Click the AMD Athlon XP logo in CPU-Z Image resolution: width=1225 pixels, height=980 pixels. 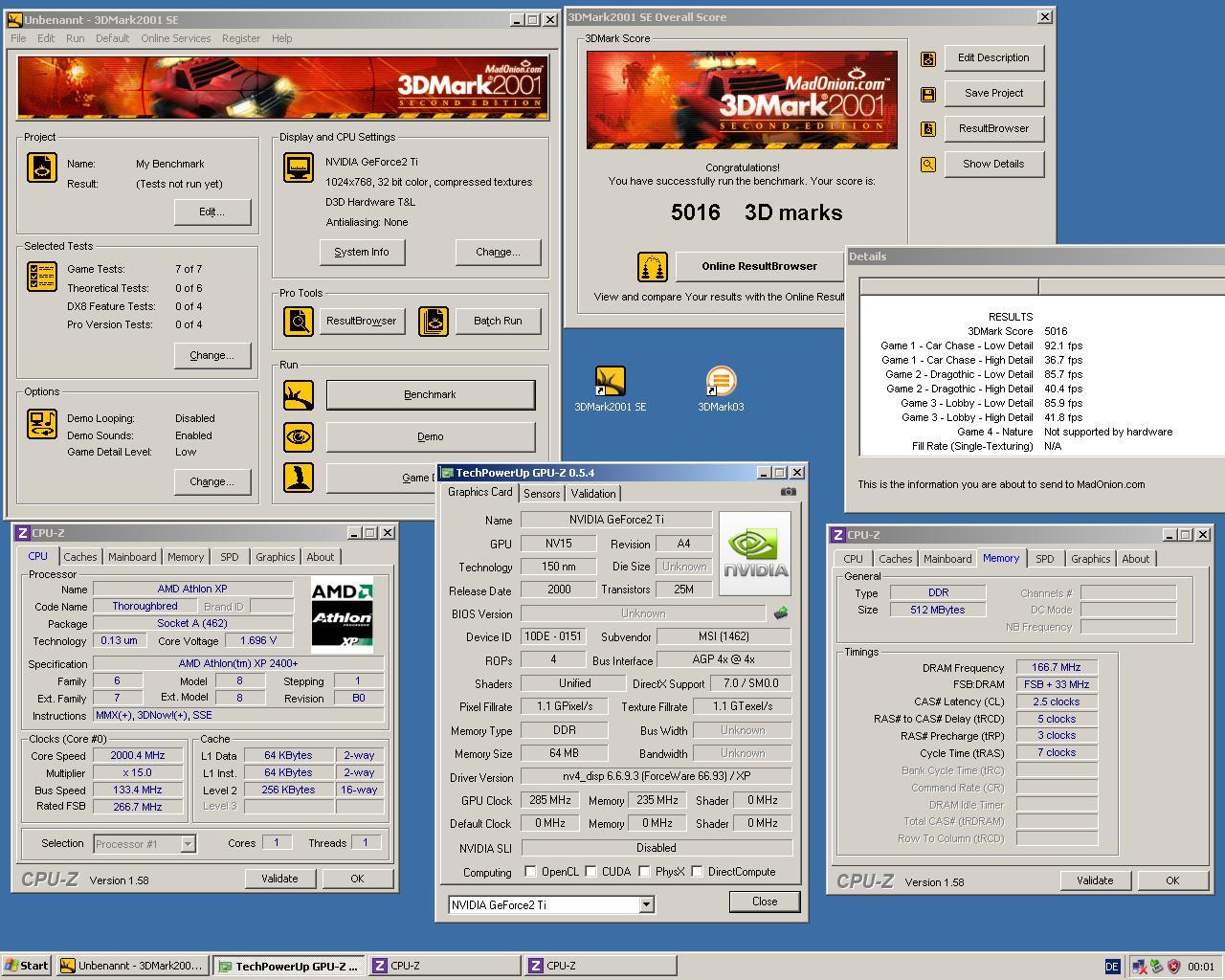point(342,612)
